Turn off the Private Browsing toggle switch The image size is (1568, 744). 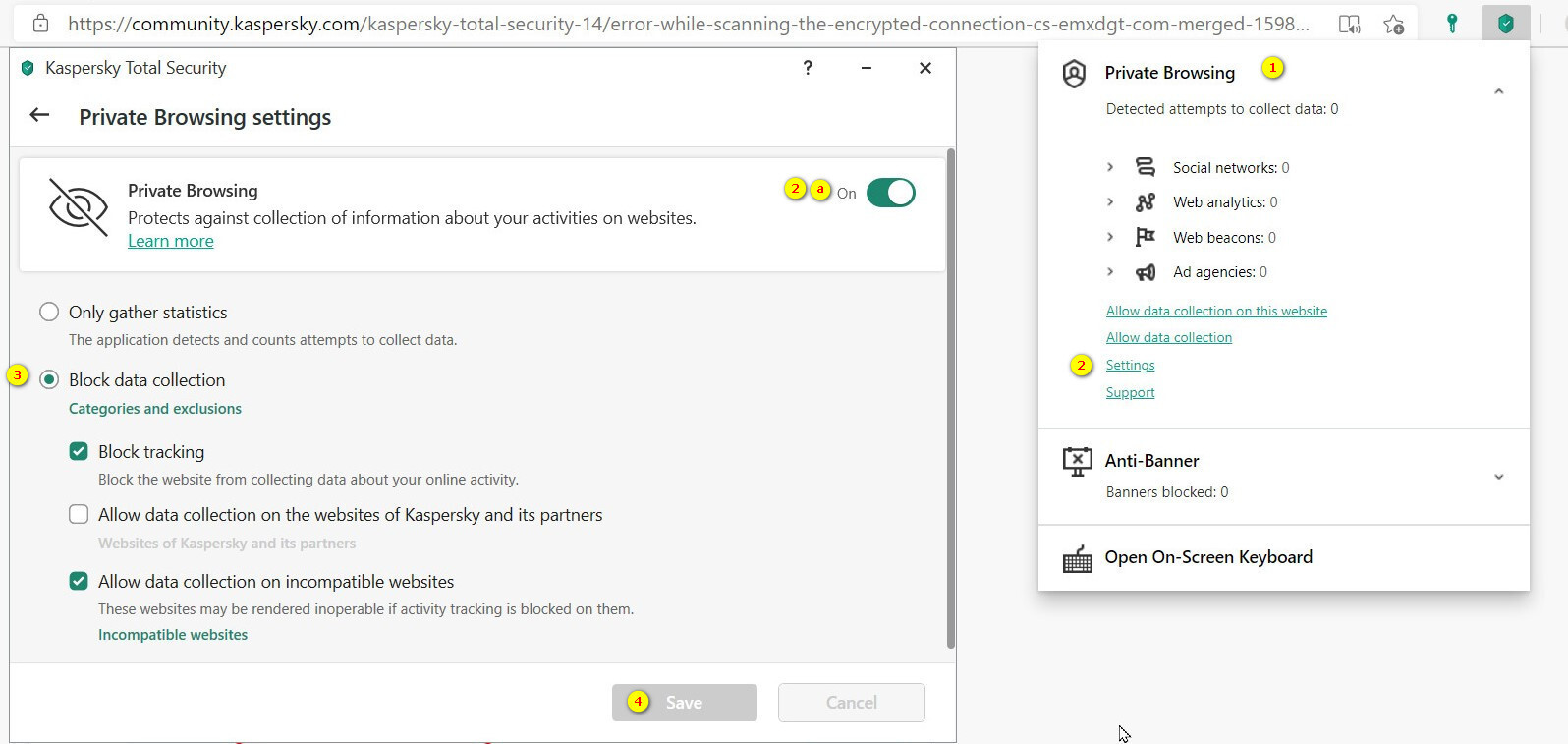[x=891, y=193]
